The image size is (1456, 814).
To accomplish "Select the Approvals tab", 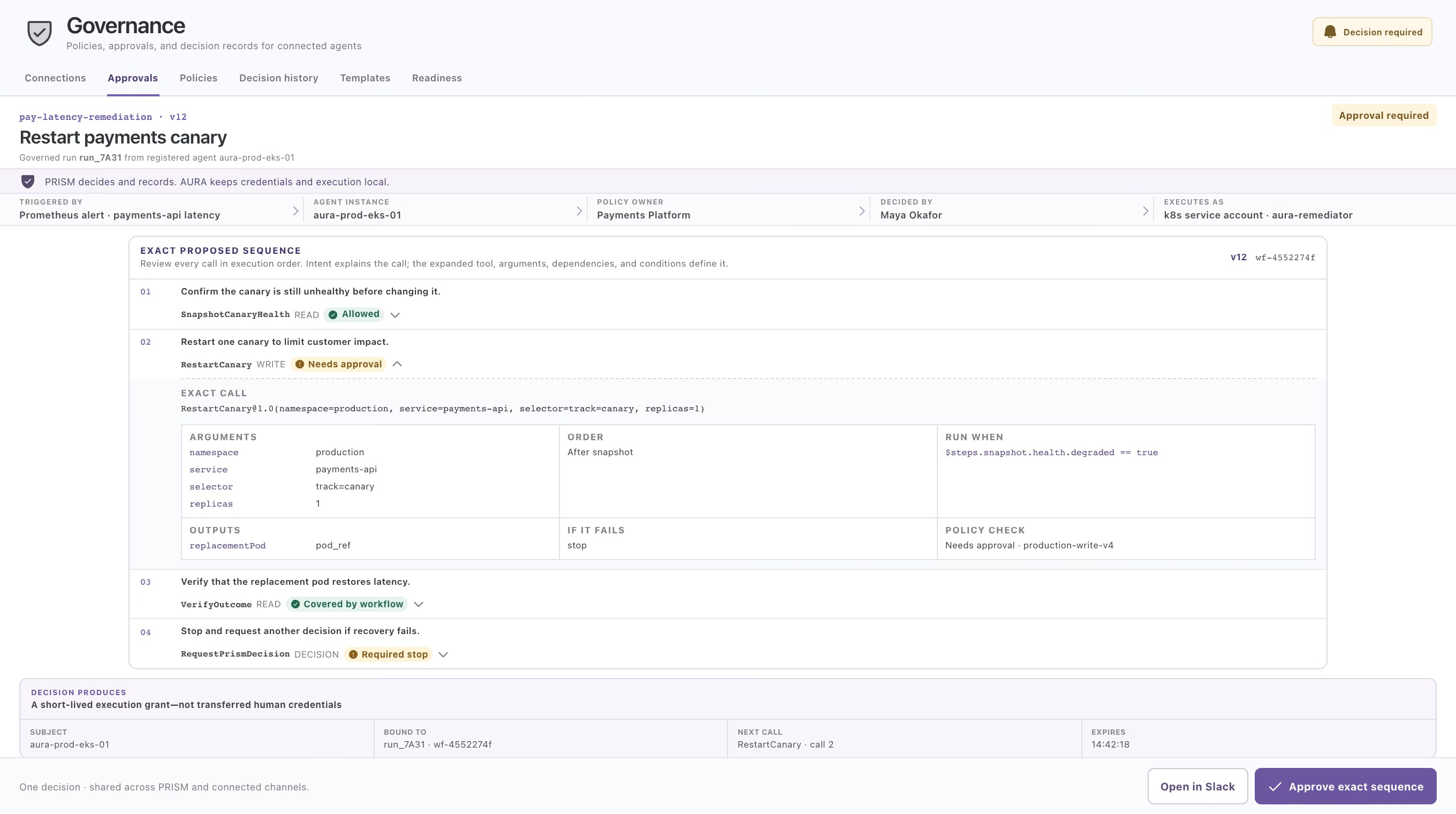I will tap(133, 78).
